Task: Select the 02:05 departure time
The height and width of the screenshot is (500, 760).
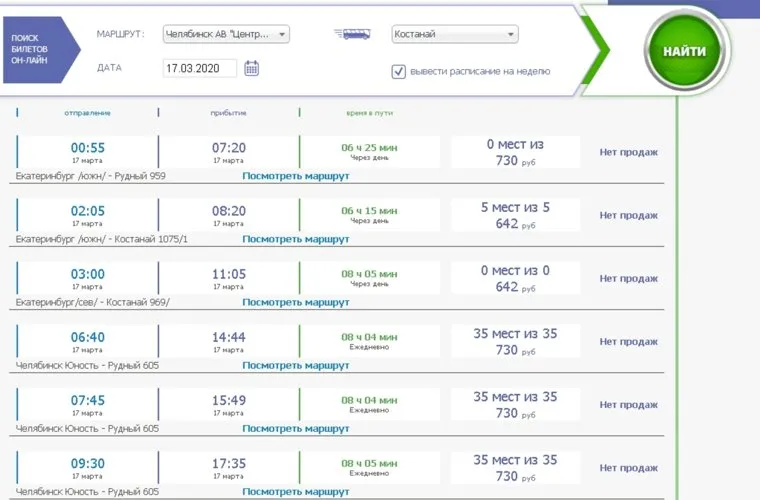Action: coord(87,211)
